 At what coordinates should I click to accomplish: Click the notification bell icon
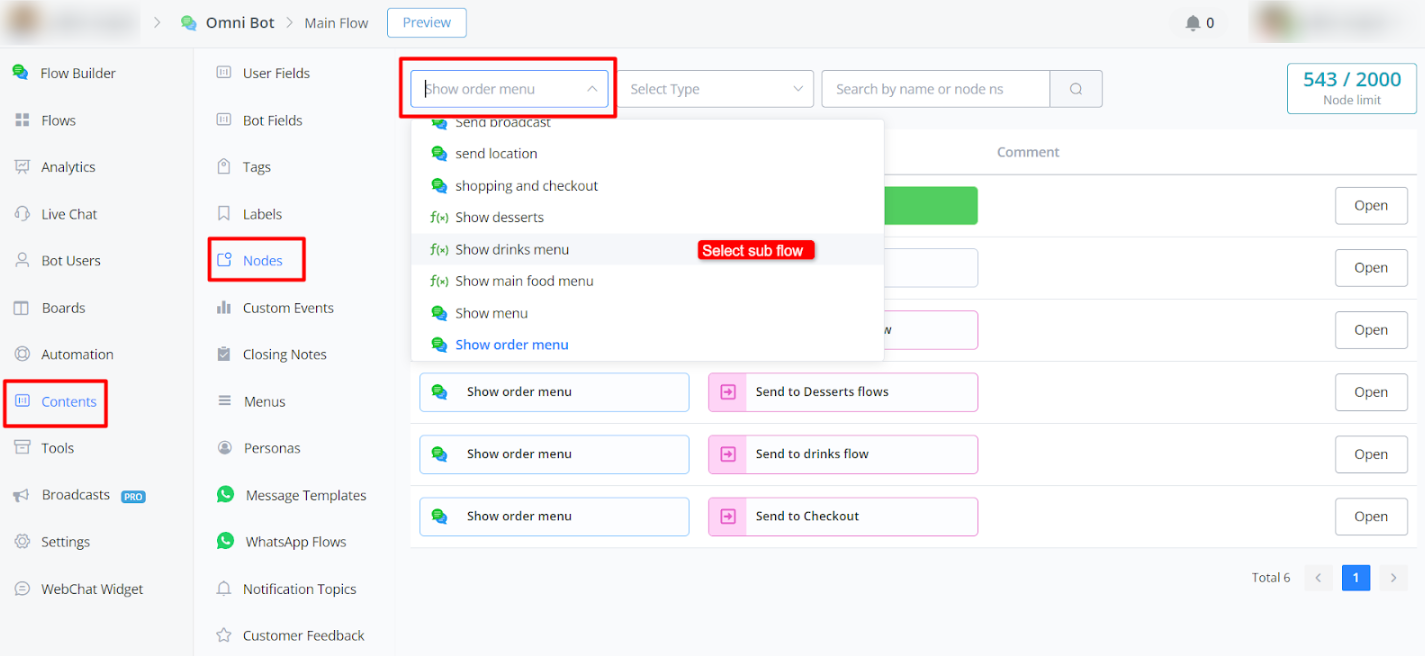pos(1192,23)
